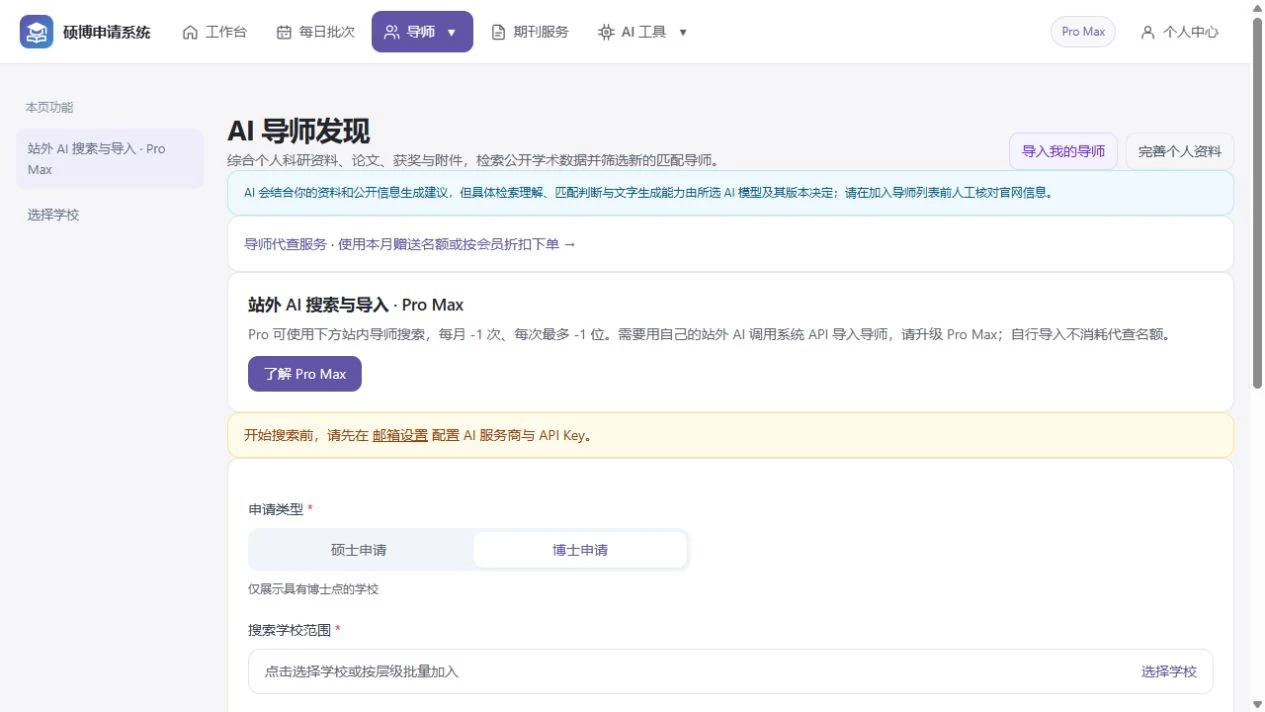Open the AI 工具 menu
This screenshot has width=1265, height=712.
(x=643, y=32)
